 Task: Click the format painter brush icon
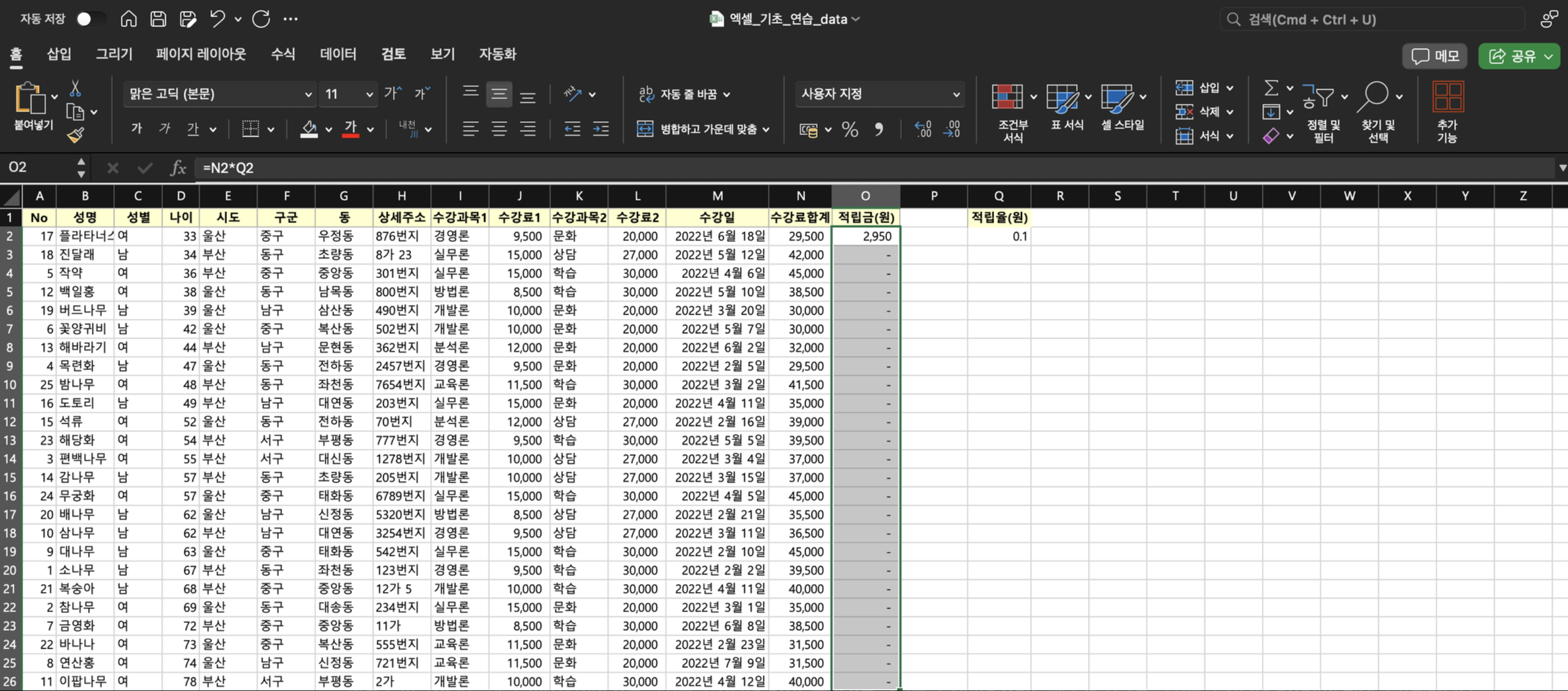[76, 135]
